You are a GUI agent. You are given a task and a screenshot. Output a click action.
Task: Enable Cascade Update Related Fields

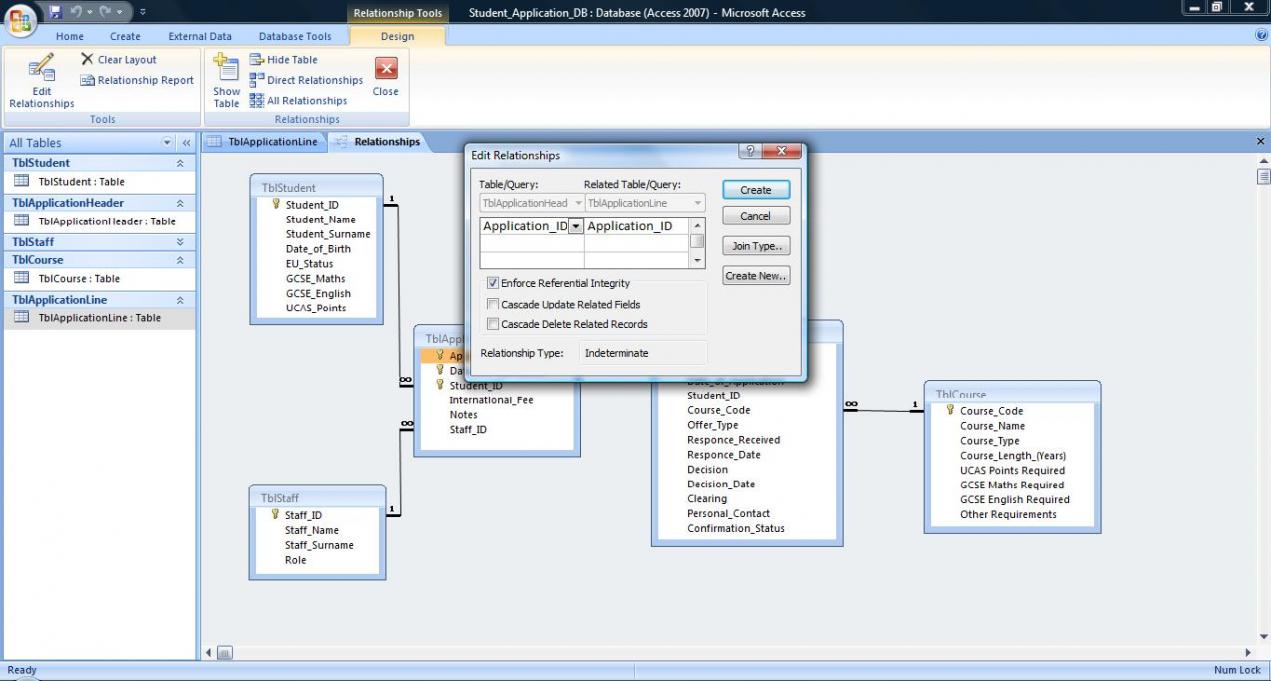pyautogui.click(x=493, y=304)
